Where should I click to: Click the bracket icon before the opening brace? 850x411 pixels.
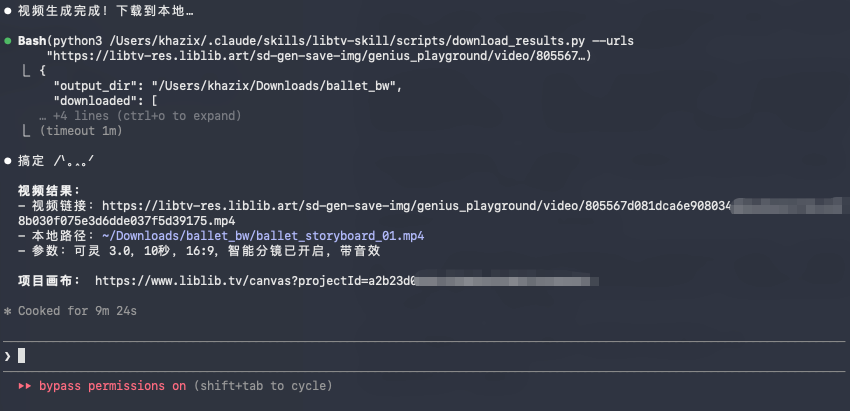pyautogui.click(x=26, y=71)
